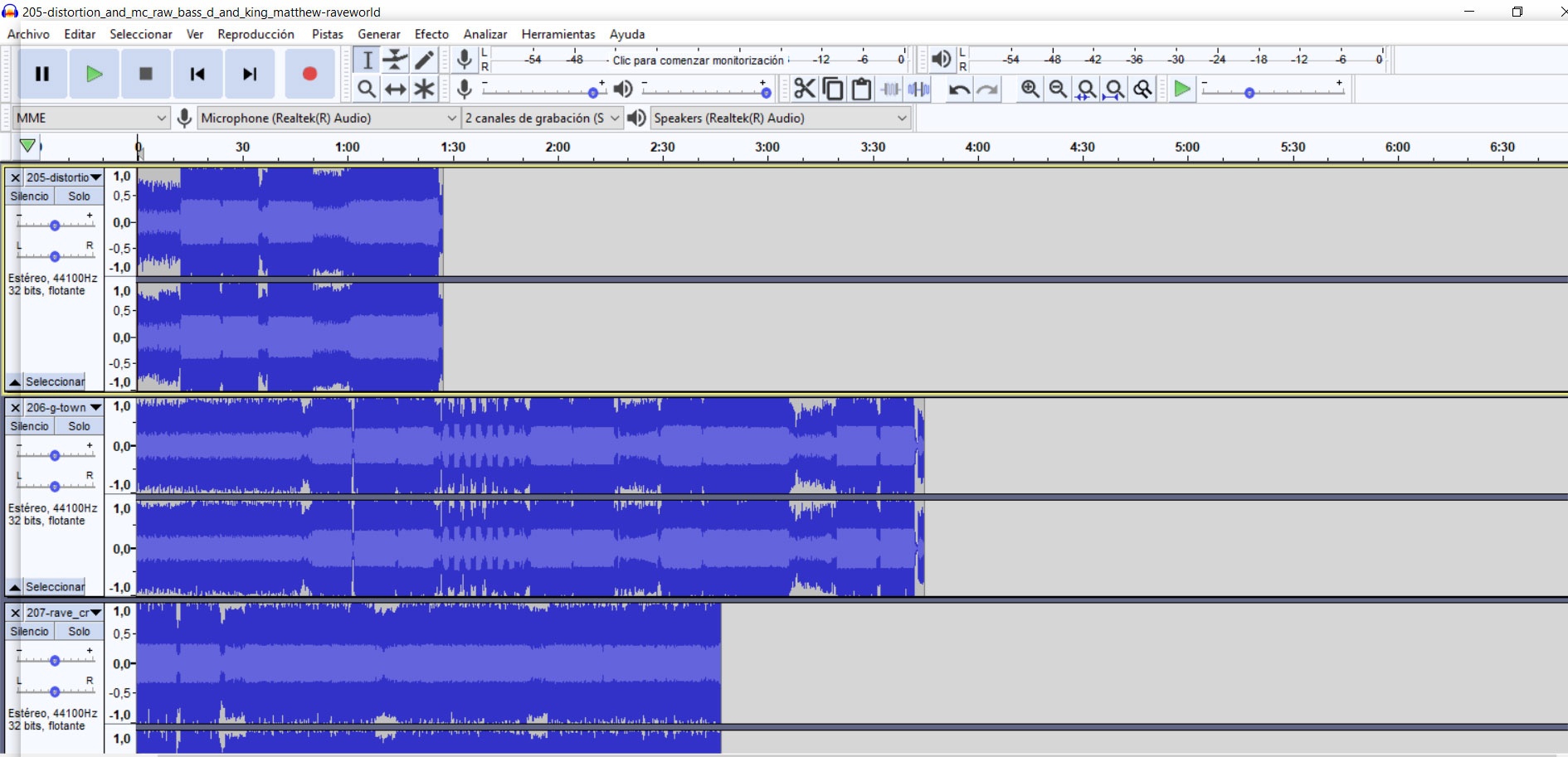
Task: Select the Envelope tool
Action: (395, 60)
